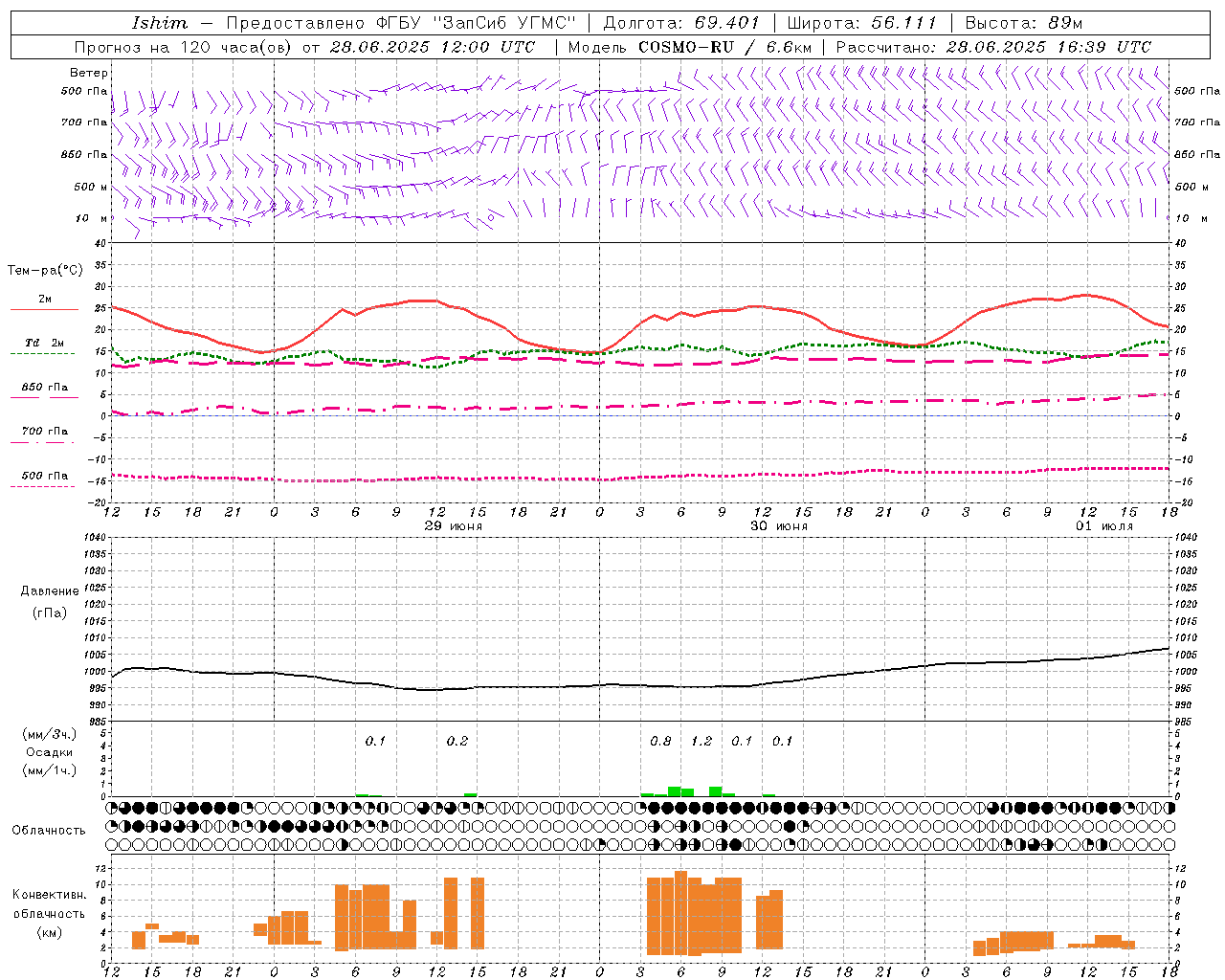Click the "01 июля" date label
The width and height of the screenshot is (1225, 980).
(1104, 526)
